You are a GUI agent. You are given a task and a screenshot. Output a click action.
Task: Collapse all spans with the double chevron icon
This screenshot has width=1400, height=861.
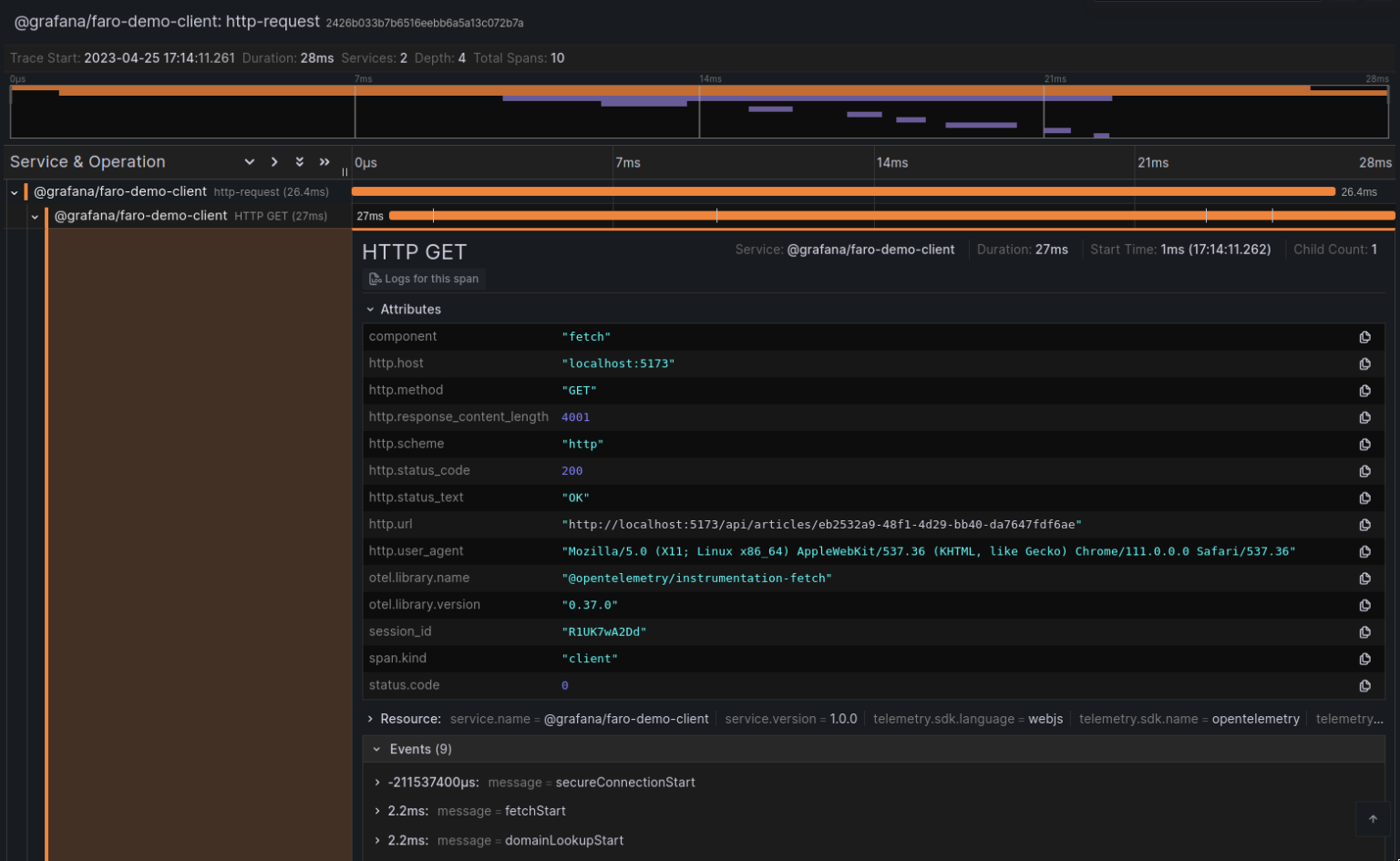click(299, 160)
